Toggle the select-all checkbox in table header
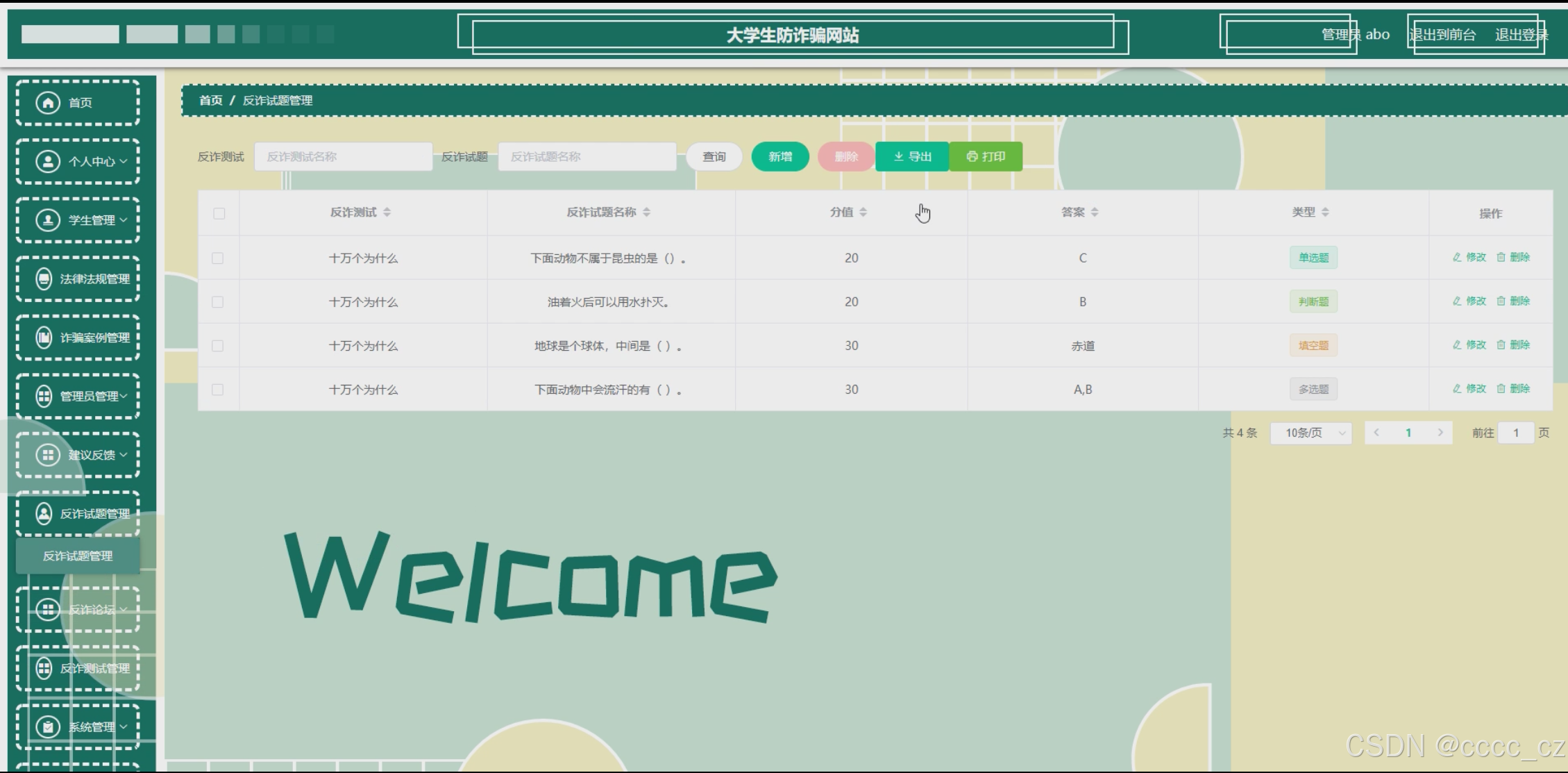The image size is (1568, 773). click(x=219, y=213)
